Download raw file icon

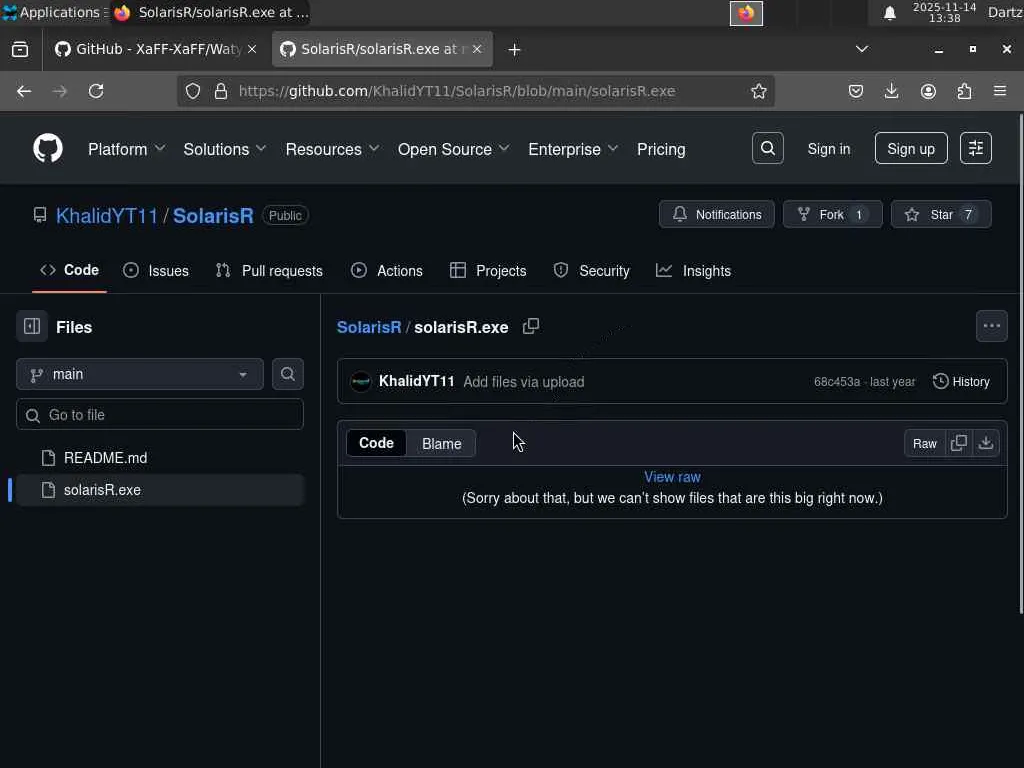click(x=986, y=443)
